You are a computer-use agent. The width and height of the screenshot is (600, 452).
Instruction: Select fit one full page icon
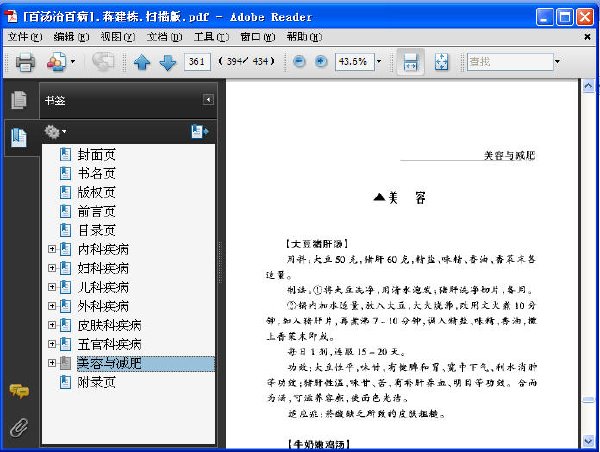coord(442,62)
